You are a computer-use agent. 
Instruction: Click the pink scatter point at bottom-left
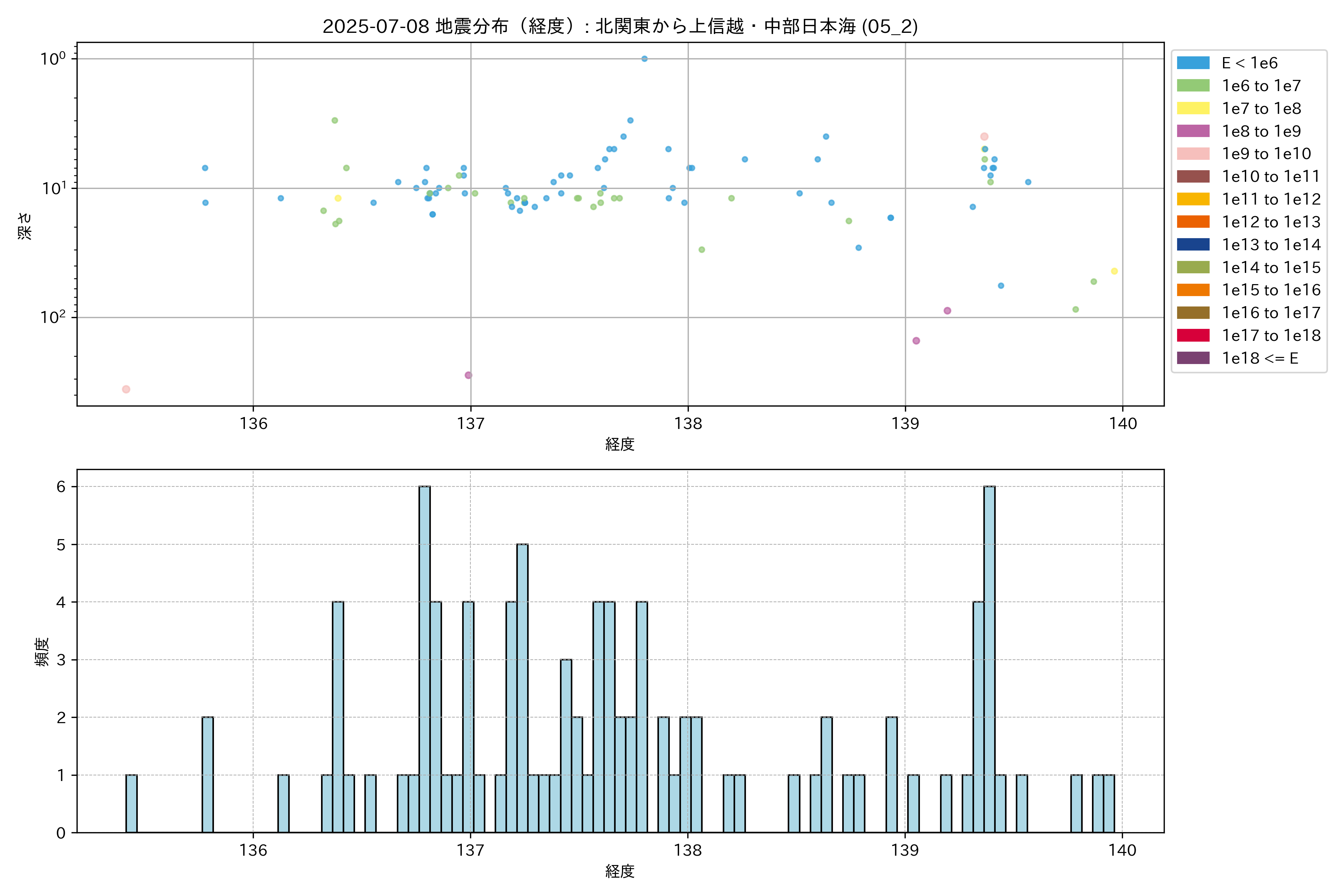[126, 389]
